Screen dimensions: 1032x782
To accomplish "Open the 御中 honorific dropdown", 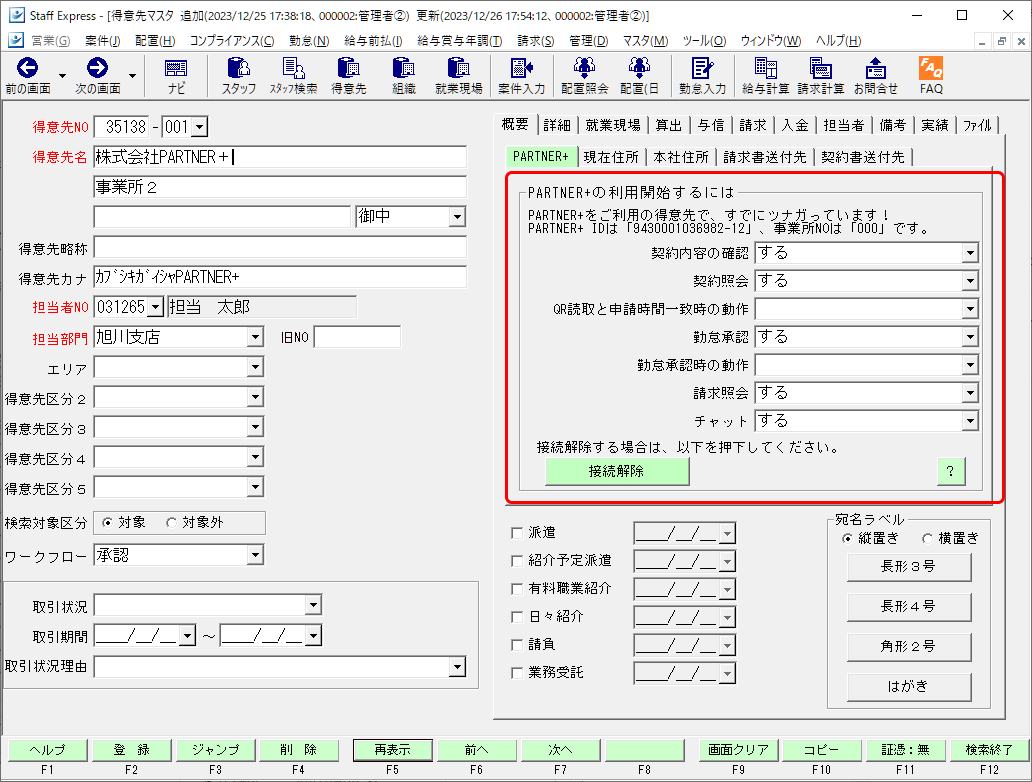I will (457, 217).
